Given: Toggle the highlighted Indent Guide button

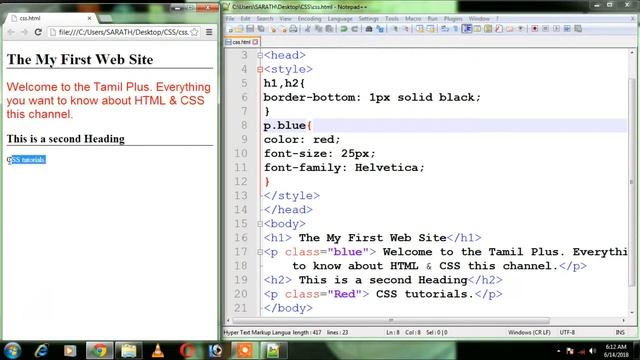Looking at the screenshot, I should [467, 29].
